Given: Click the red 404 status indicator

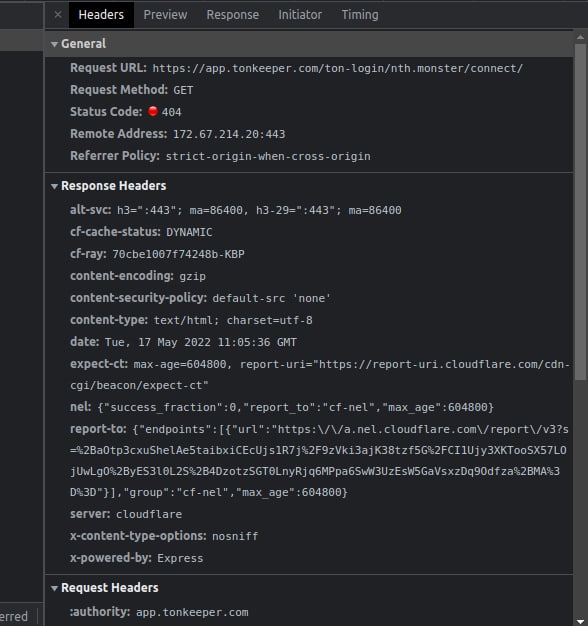Looking at the screenshot, I should coord(153,111).
